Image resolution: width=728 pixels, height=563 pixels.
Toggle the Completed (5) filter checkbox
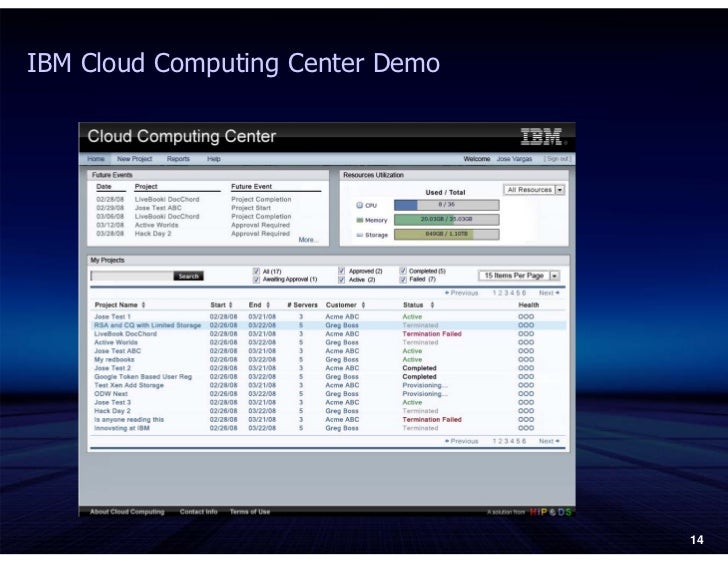pyautogui.click(x=403, y=271)
